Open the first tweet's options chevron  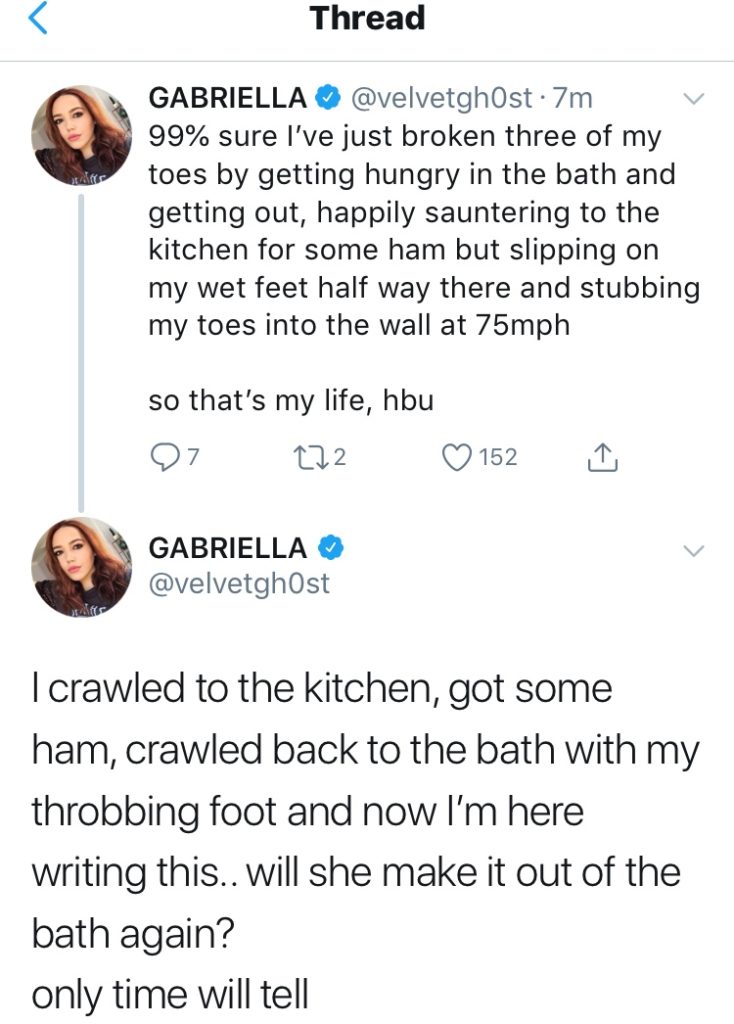[692, 99]
